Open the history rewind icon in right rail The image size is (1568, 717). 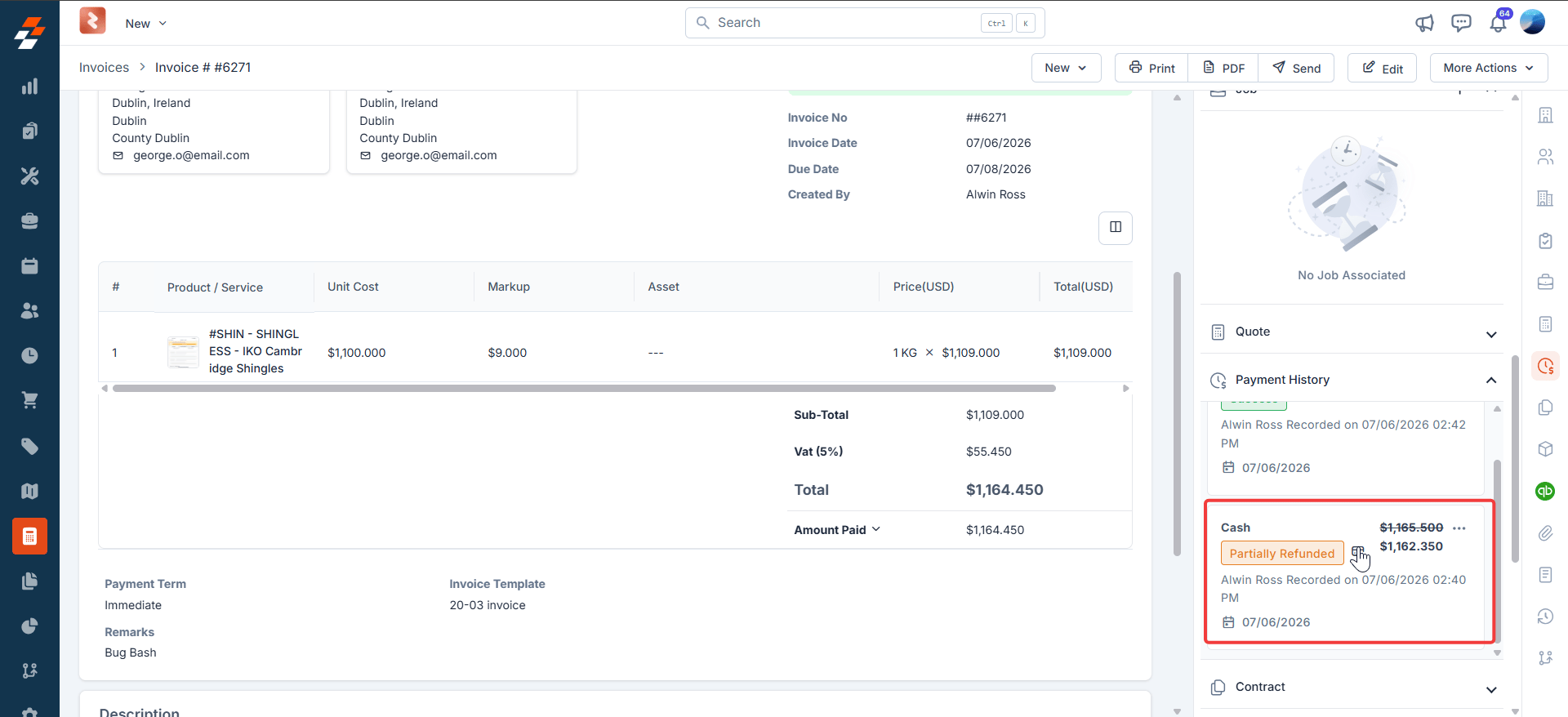(1545, 617)
